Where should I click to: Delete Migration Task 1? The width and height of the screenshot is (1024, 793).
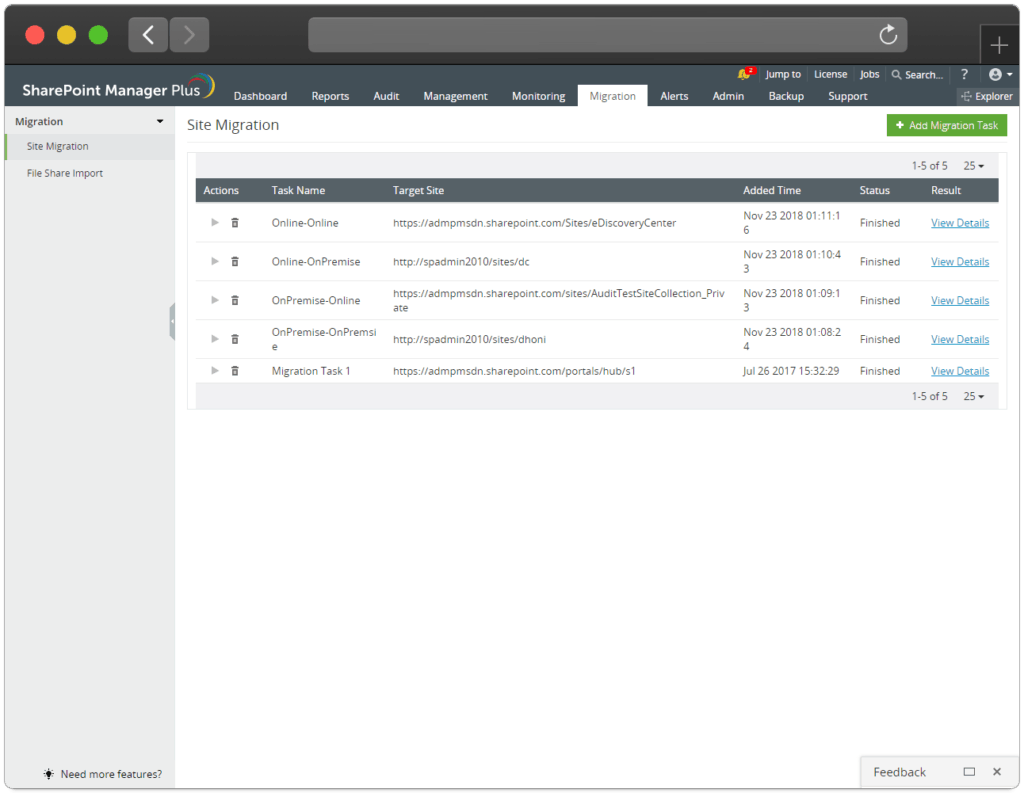tap(235, 371)
